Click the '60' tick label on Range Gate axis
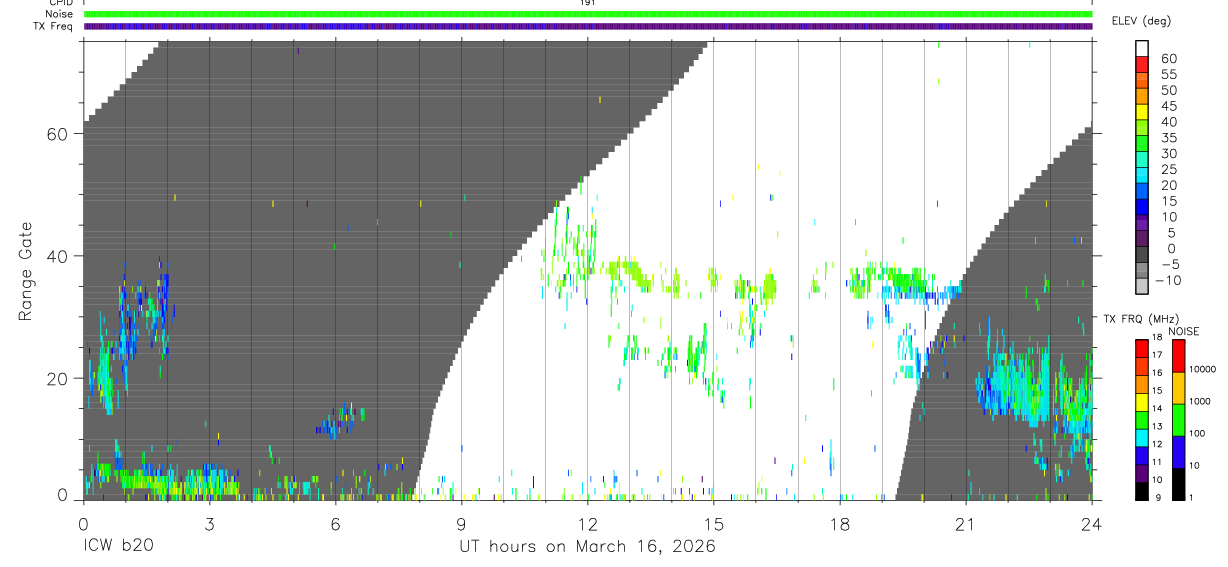This screenshot has width=1228, height=567. (56, 133)
